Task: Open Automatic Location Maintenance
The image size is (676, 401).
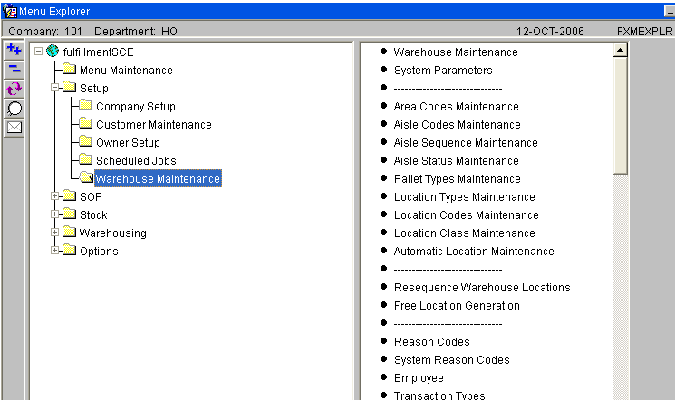Action: [x=474, y=251]
